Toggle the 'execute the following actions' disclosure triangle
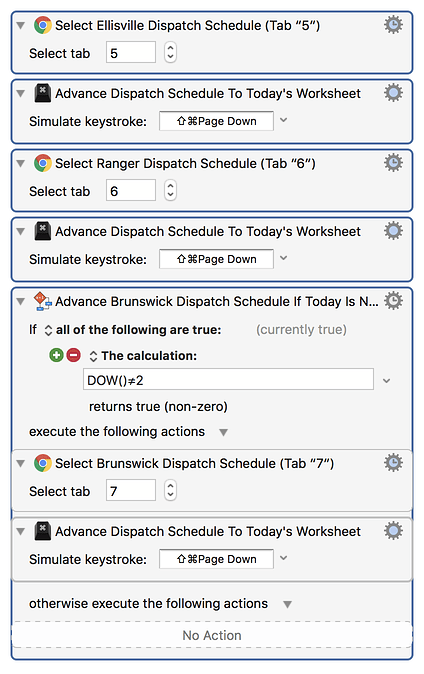Image resolution: width=424 pixels, height=674 pixels. (x=223, y=432)
